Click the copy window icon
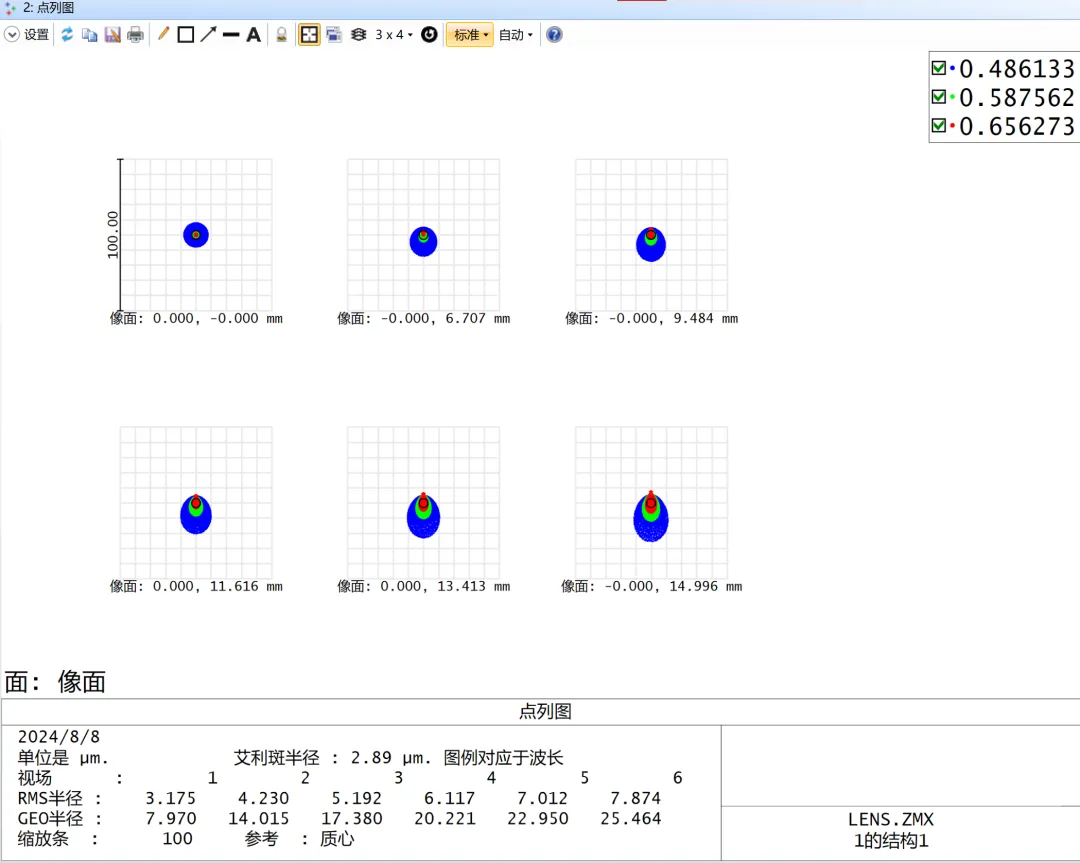 pyautogui.click(x=89, y=35)
